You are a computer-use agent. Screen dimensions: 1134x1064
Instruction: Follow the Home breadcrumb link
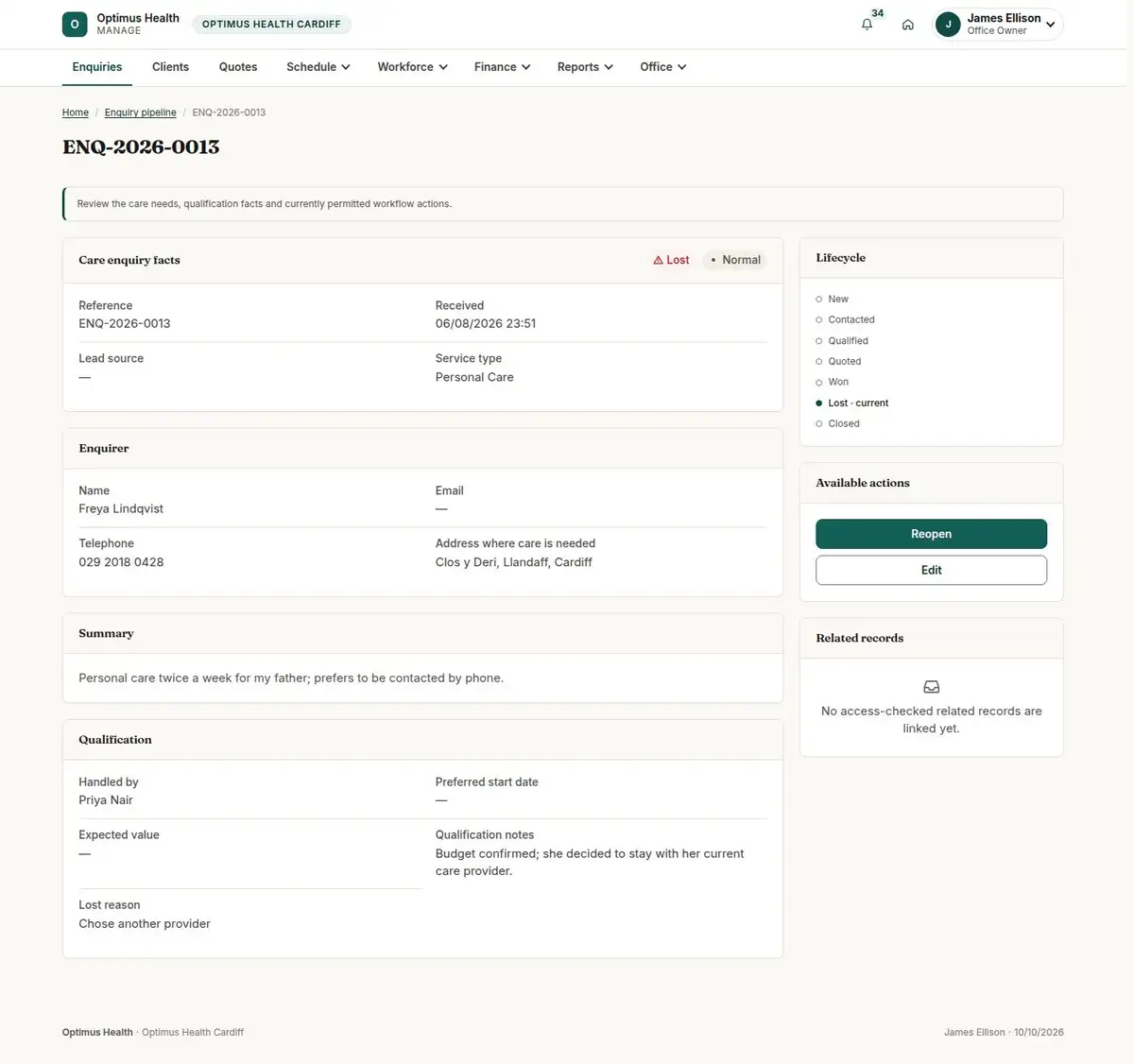(x=76, y=112)
